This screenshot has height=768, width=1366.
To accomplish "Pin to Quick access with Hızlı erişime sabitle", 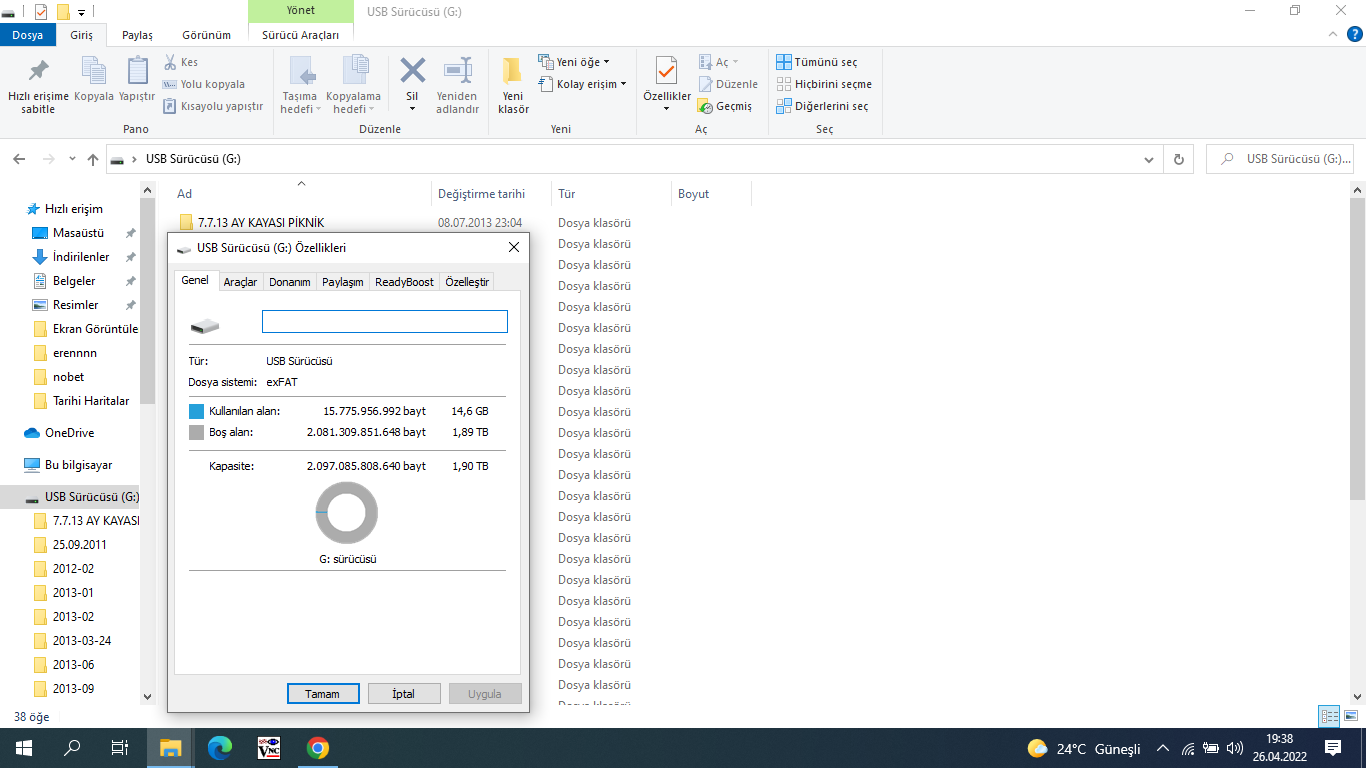I will coord(38,86).
